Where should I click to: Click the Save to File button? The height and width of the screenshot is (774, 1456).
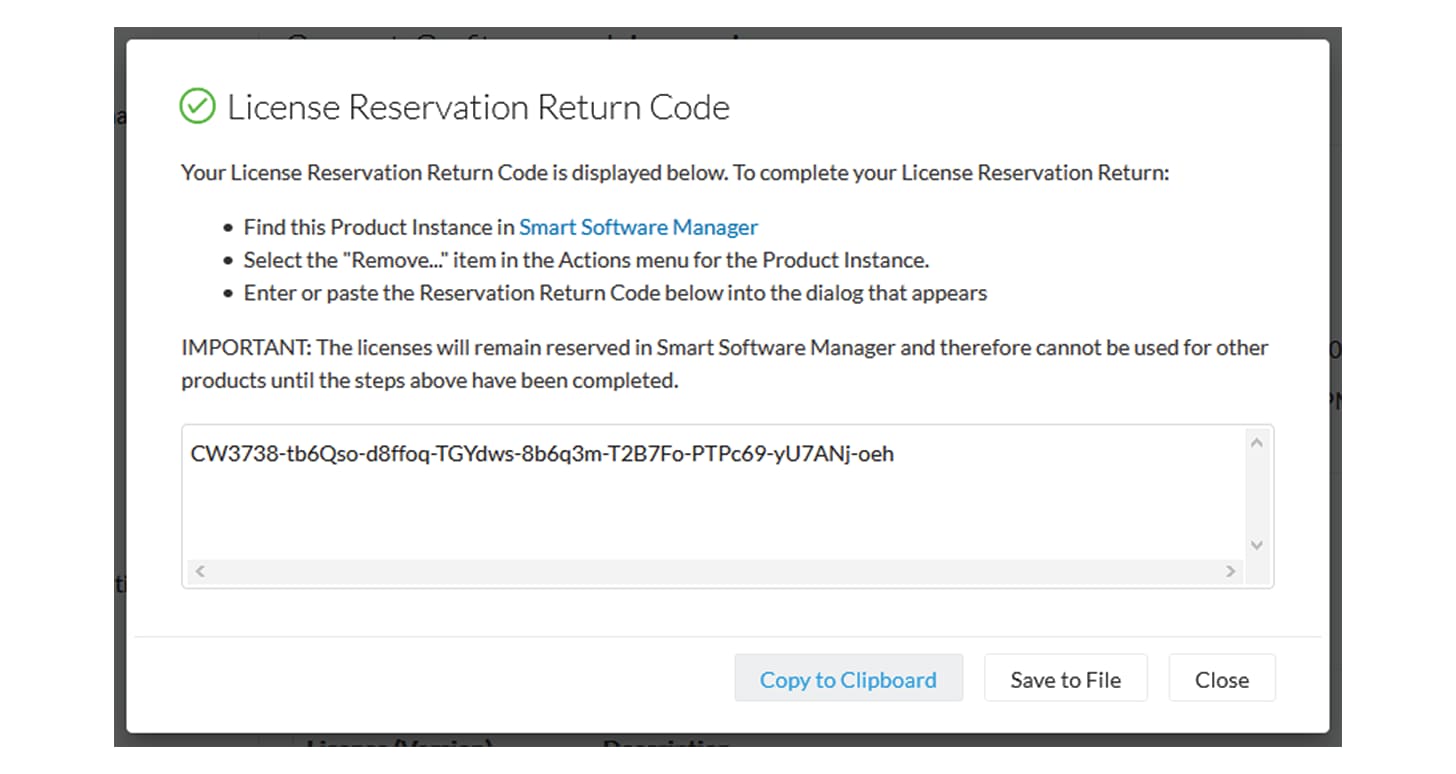(1065, 679)
